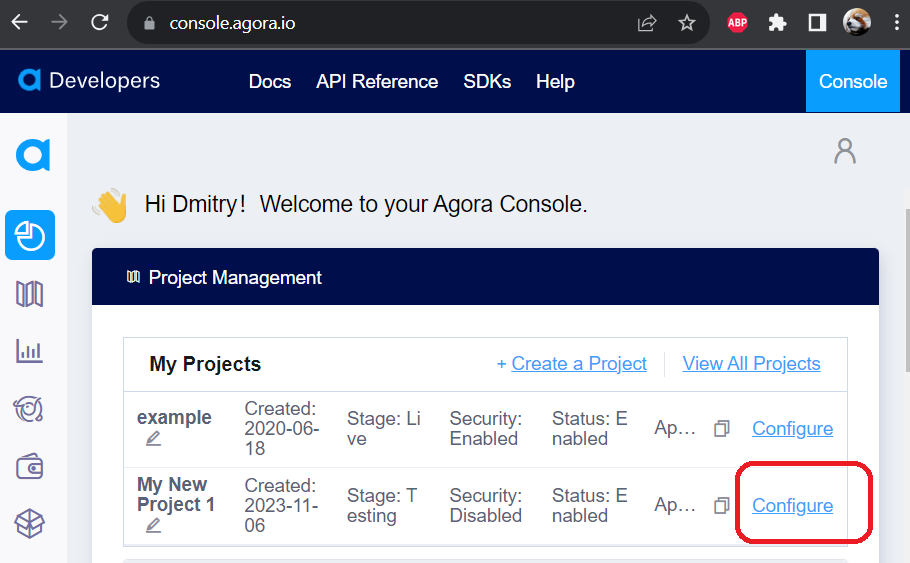Click the share page icon in address bar
Screen dimensions: 910x563
647,23
